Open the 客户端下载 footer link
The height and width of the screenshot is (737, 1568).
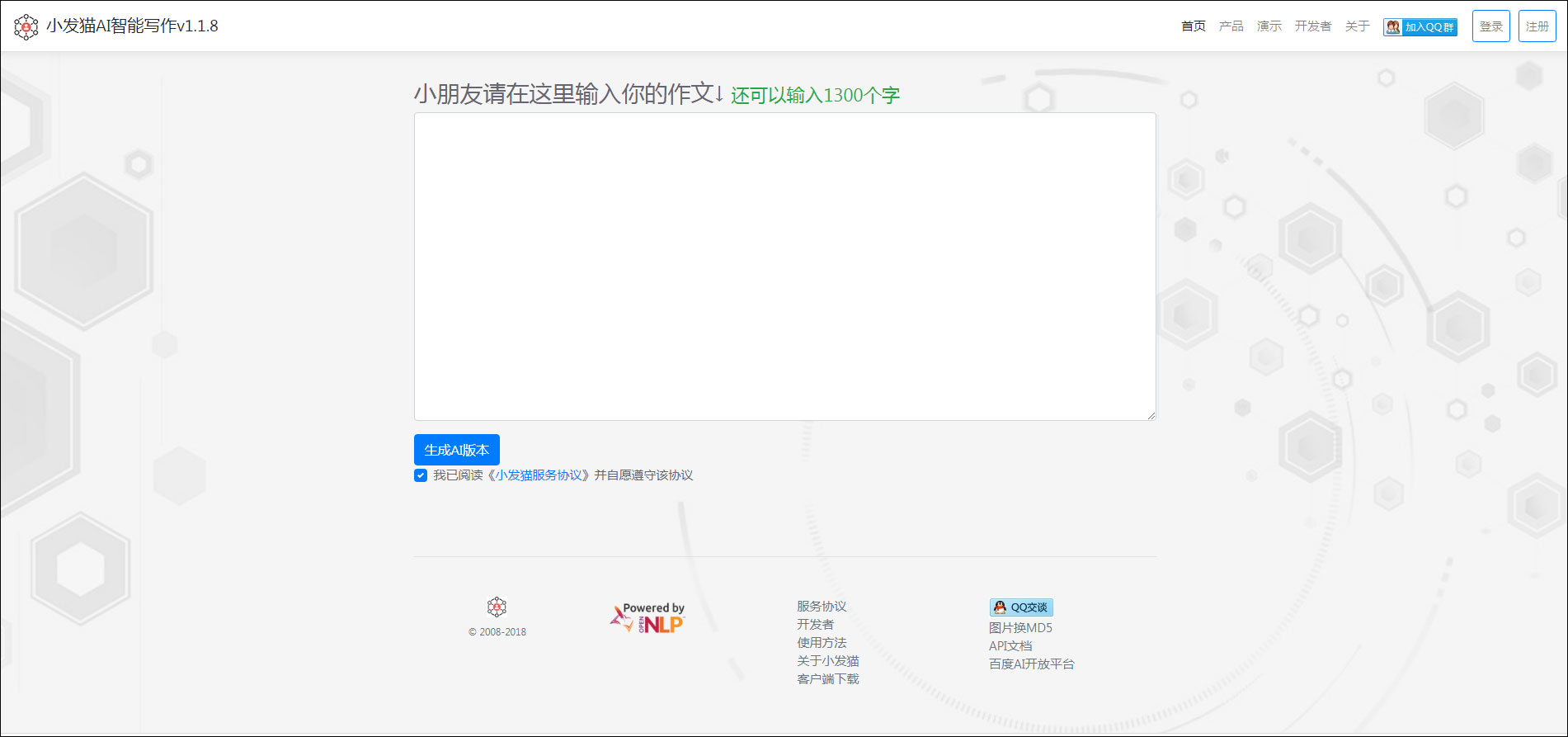(x=827, y=679)
